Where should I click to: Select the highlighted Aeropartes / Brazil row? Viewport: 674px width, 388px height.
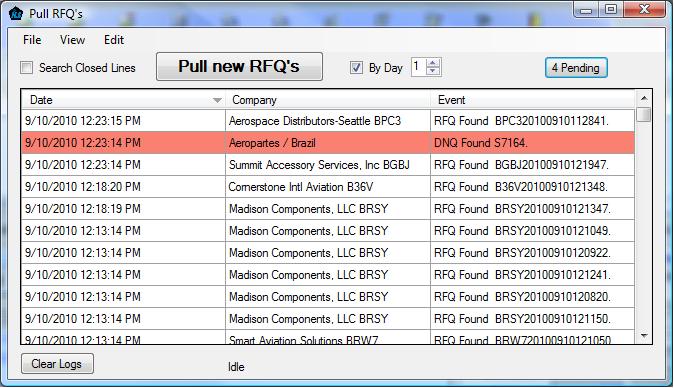click(x=328, y=143)
